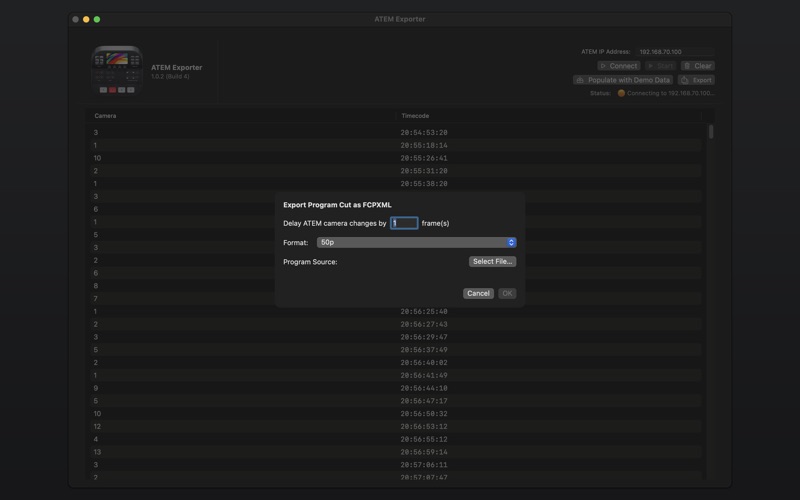Select timecode 20:56:37:49
This screenshot has height=500, width=800.
coord(423,349)
